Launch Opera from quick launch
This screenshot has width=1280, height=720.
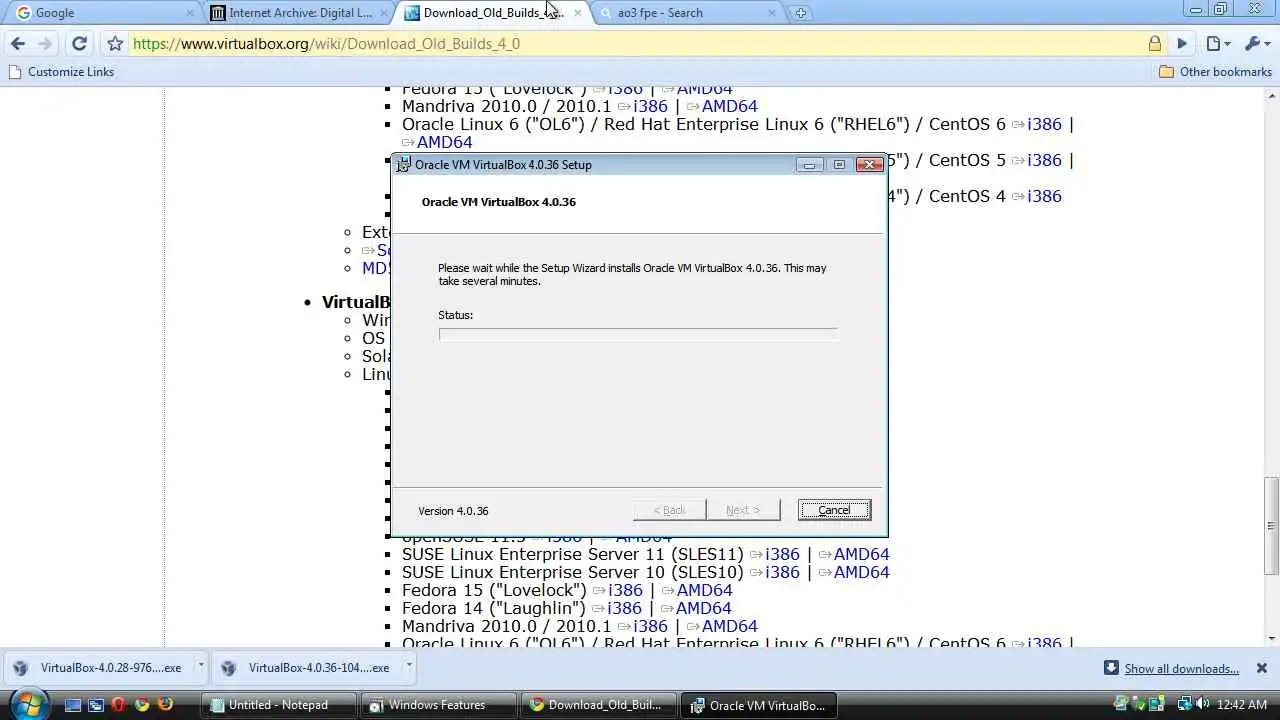[x=119, y=705]
